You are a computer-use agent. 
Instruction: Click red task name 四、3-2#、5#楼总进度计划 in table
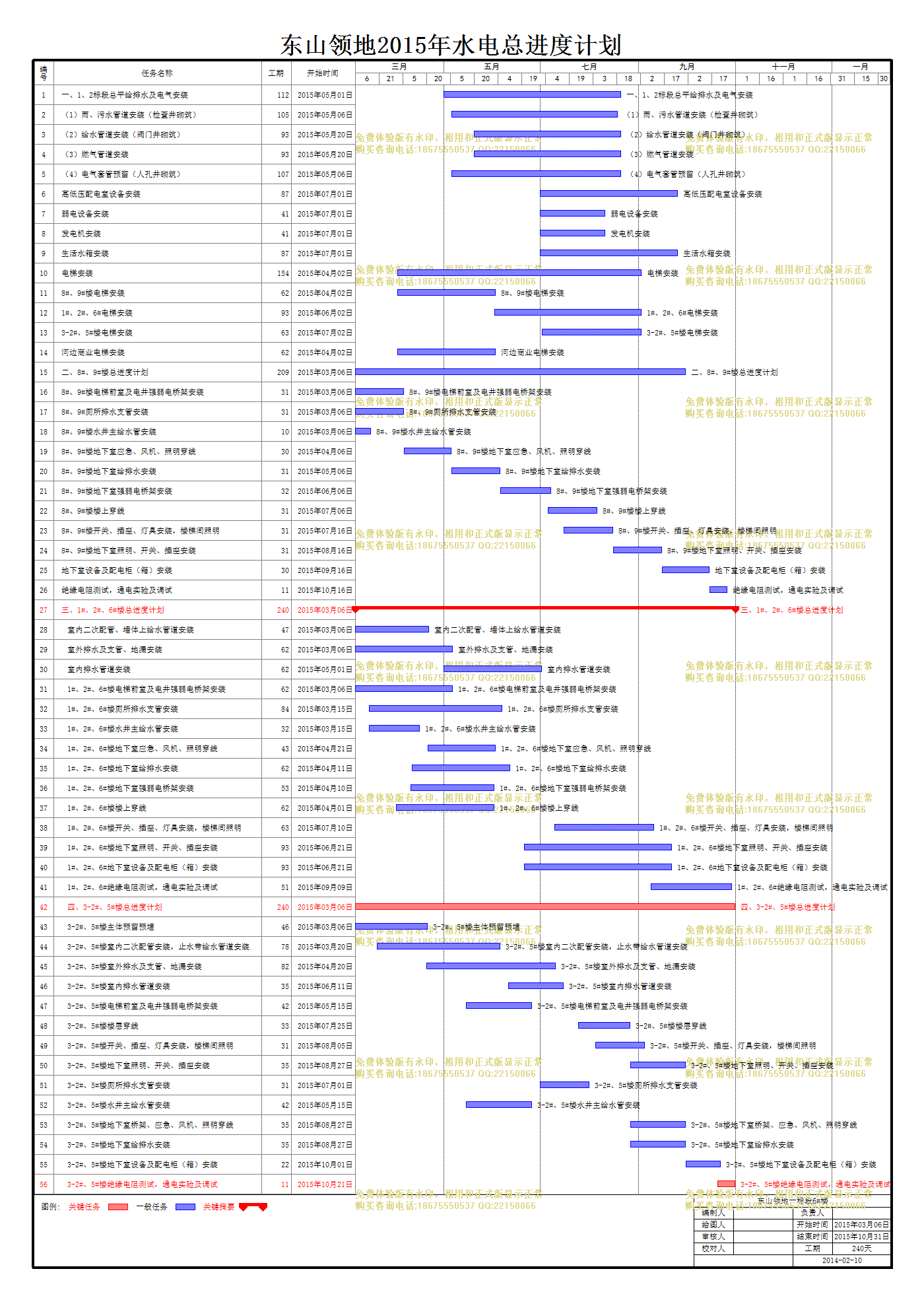115,907
